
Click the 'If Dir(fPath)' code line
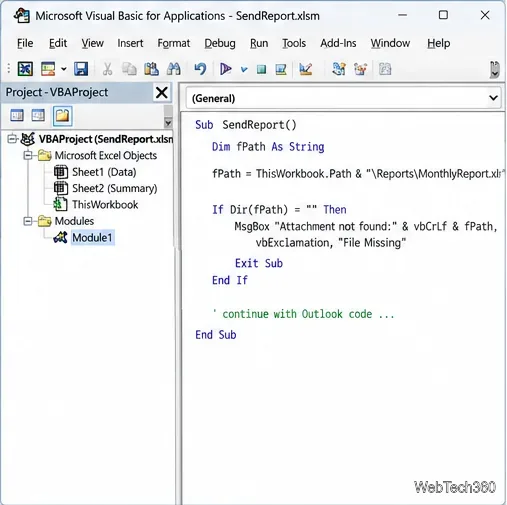279,210
